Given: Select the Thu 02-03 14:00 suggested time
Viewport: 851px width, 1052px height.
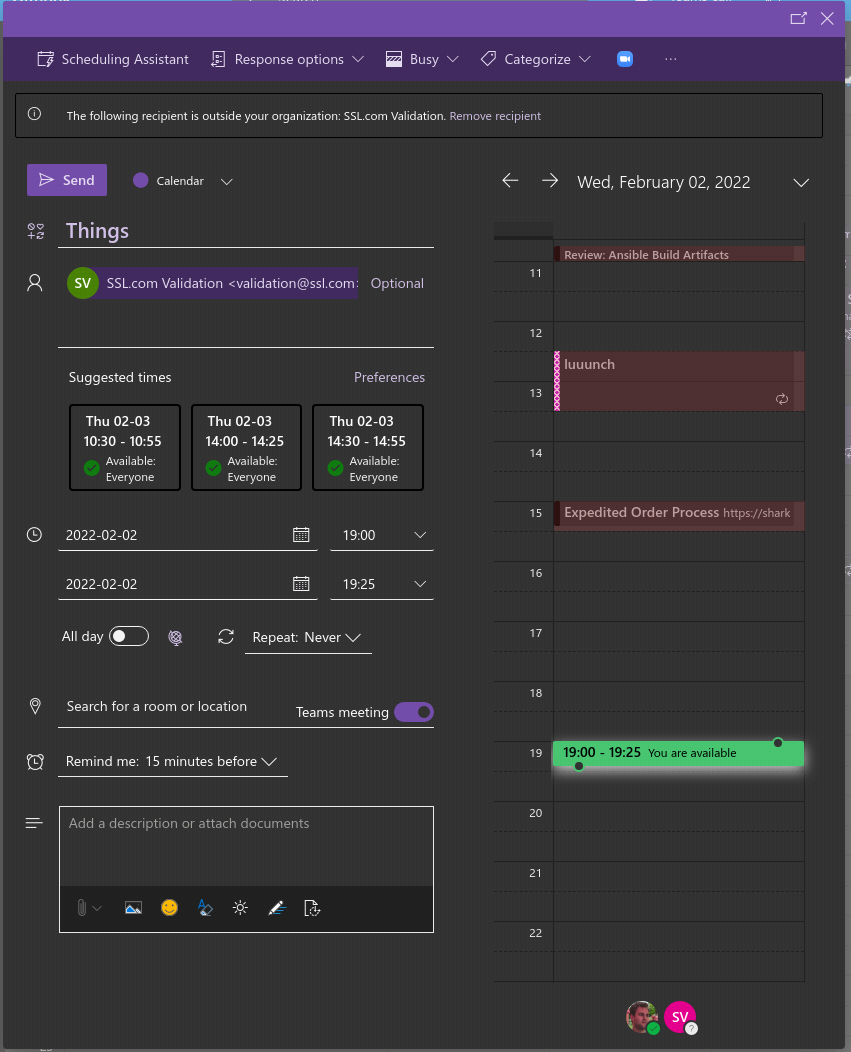Looking at the screenshot, I should tap(246, 447).
